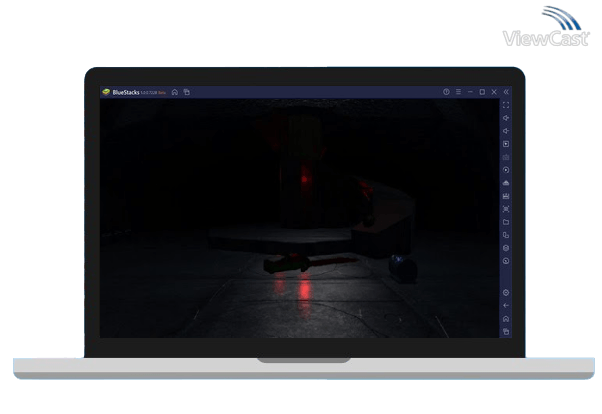Click the home icon in title bar
Screen dimensions: 602x414
coord(175,92)
